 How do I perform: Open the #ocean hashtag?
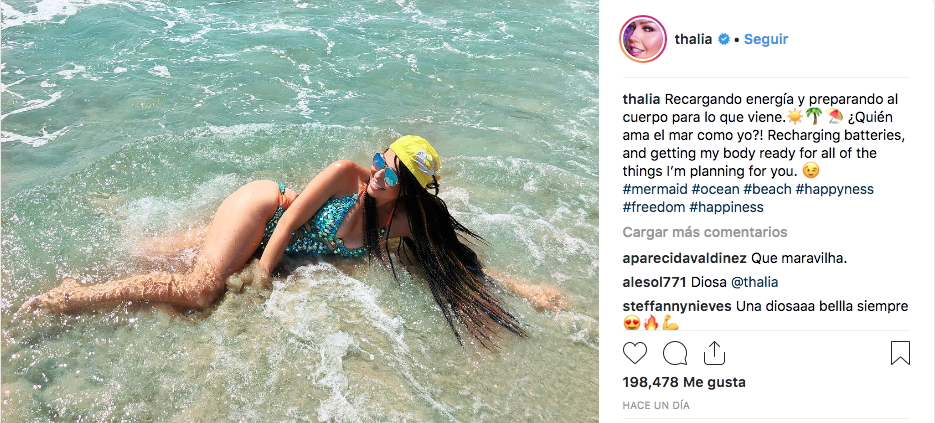click(715, 189)
